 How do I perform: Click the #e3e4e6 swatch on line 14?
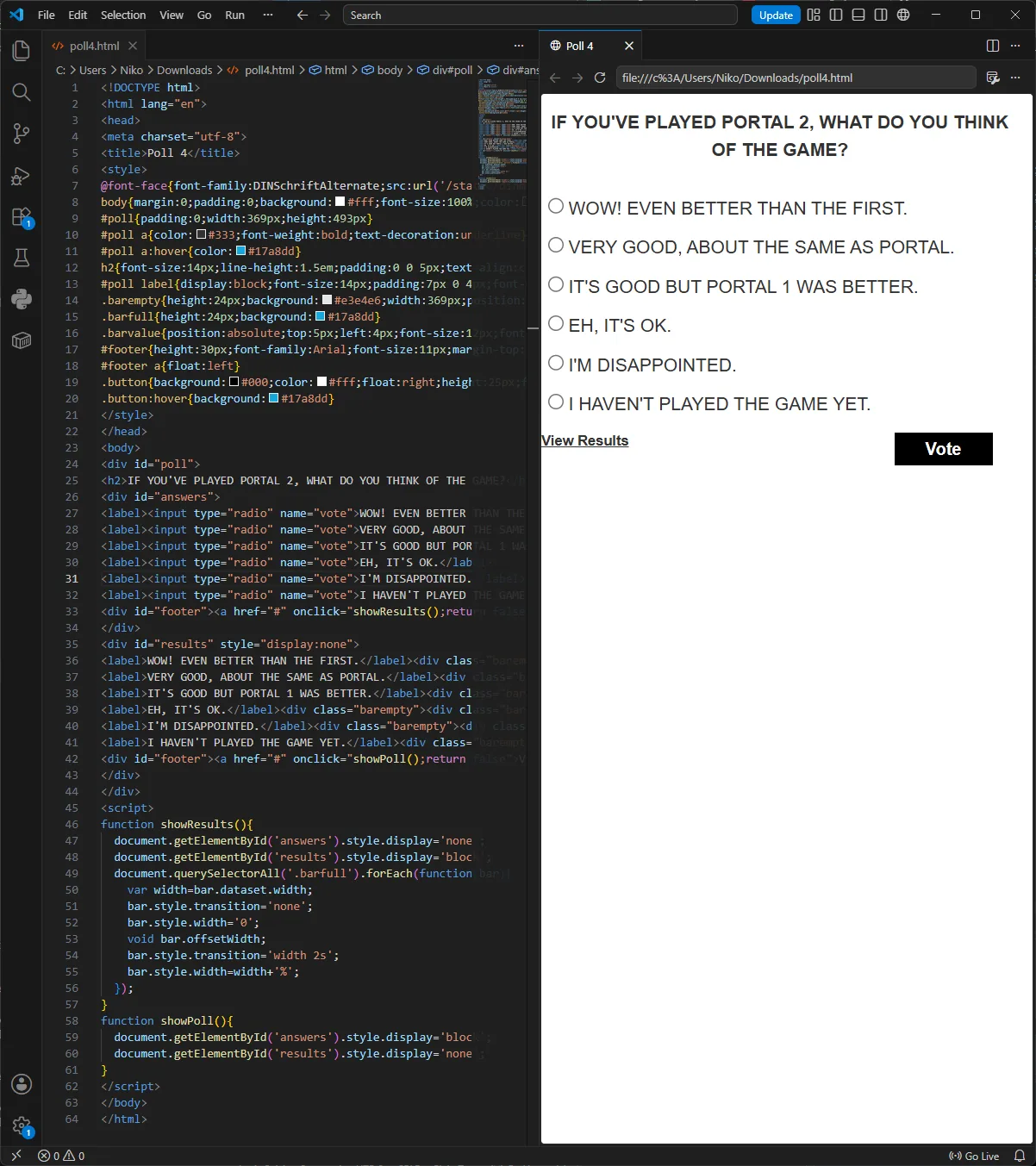328,300
